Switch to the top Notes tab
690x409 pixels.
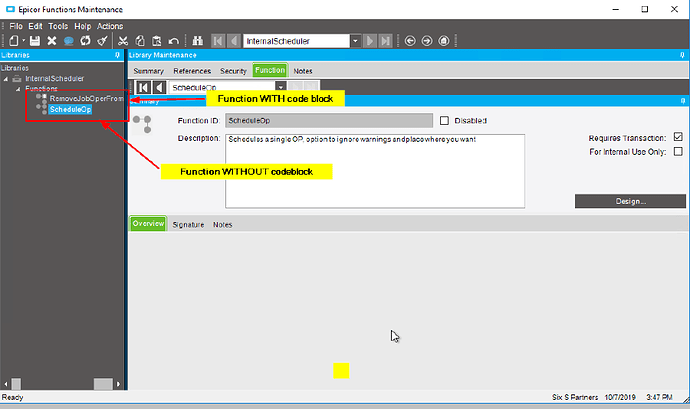point(303,71)
